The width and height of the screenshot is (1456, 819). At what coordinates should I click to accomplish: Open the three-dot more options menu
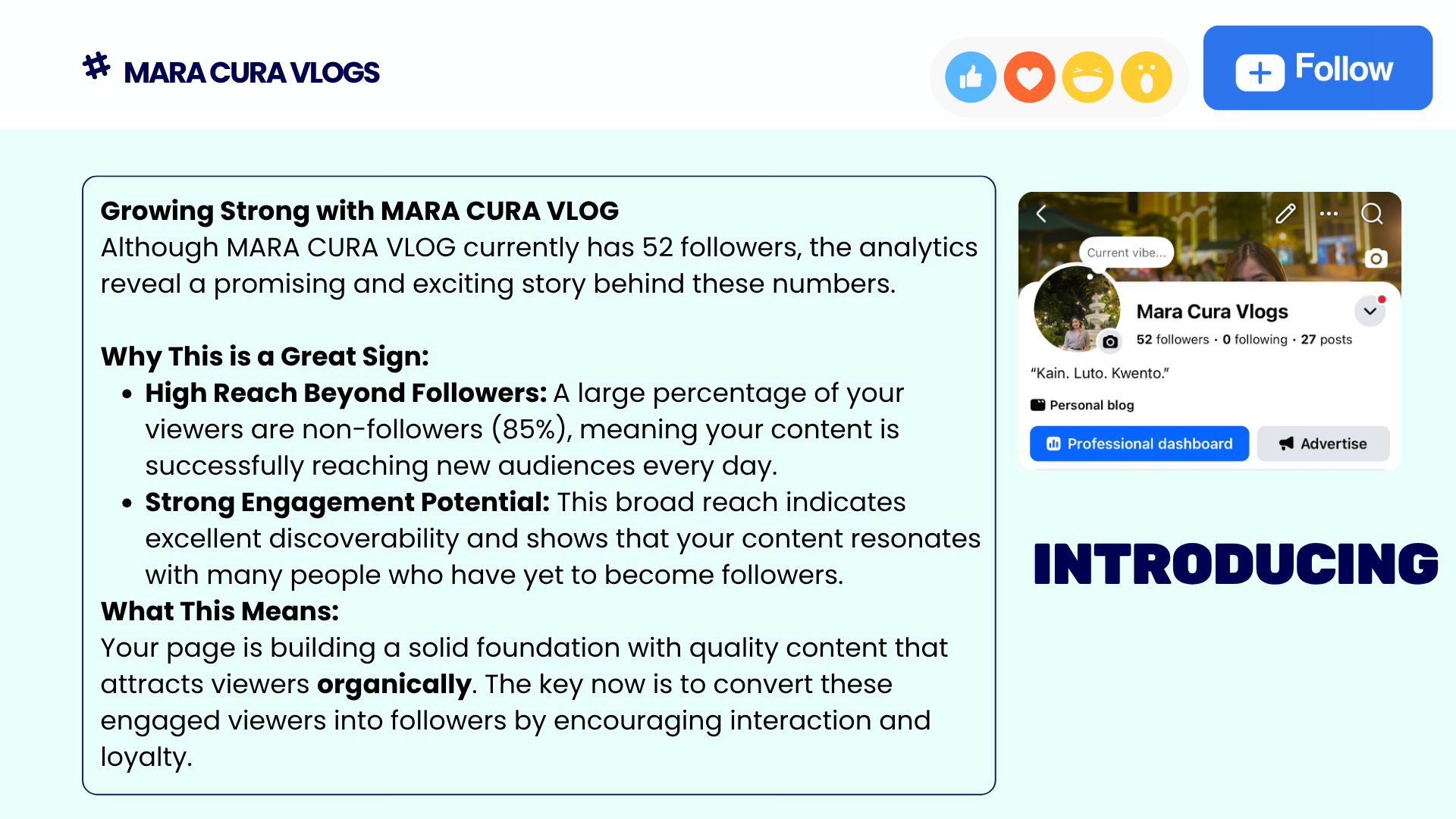click(1329, 214)
